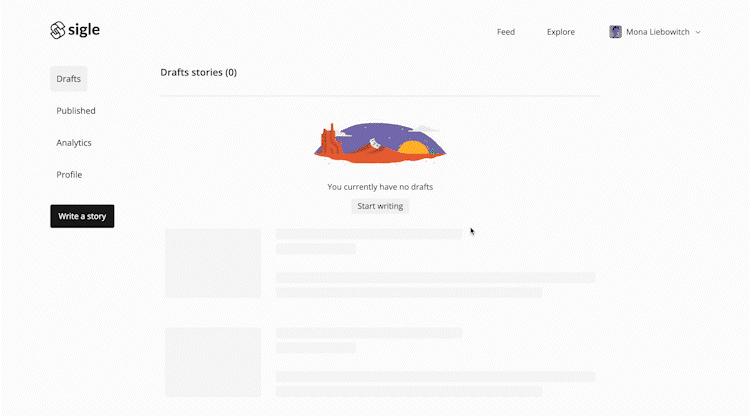The image size is (750, 417).
Task: Open the Explore page
Action: coord(561,32)
